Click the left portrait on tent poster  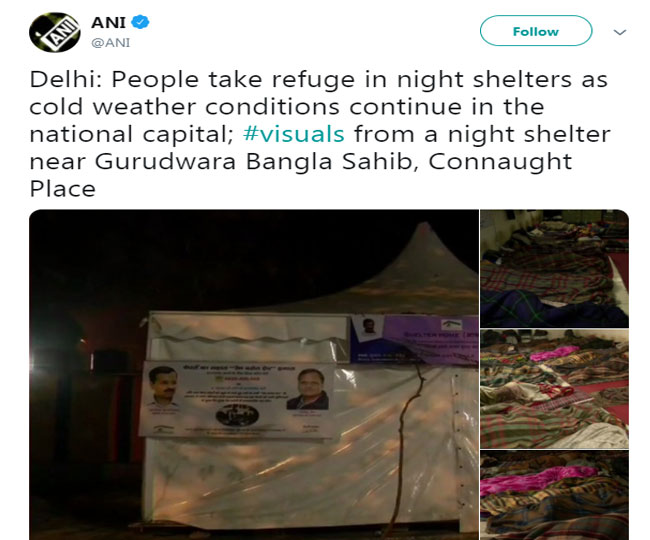165,388
